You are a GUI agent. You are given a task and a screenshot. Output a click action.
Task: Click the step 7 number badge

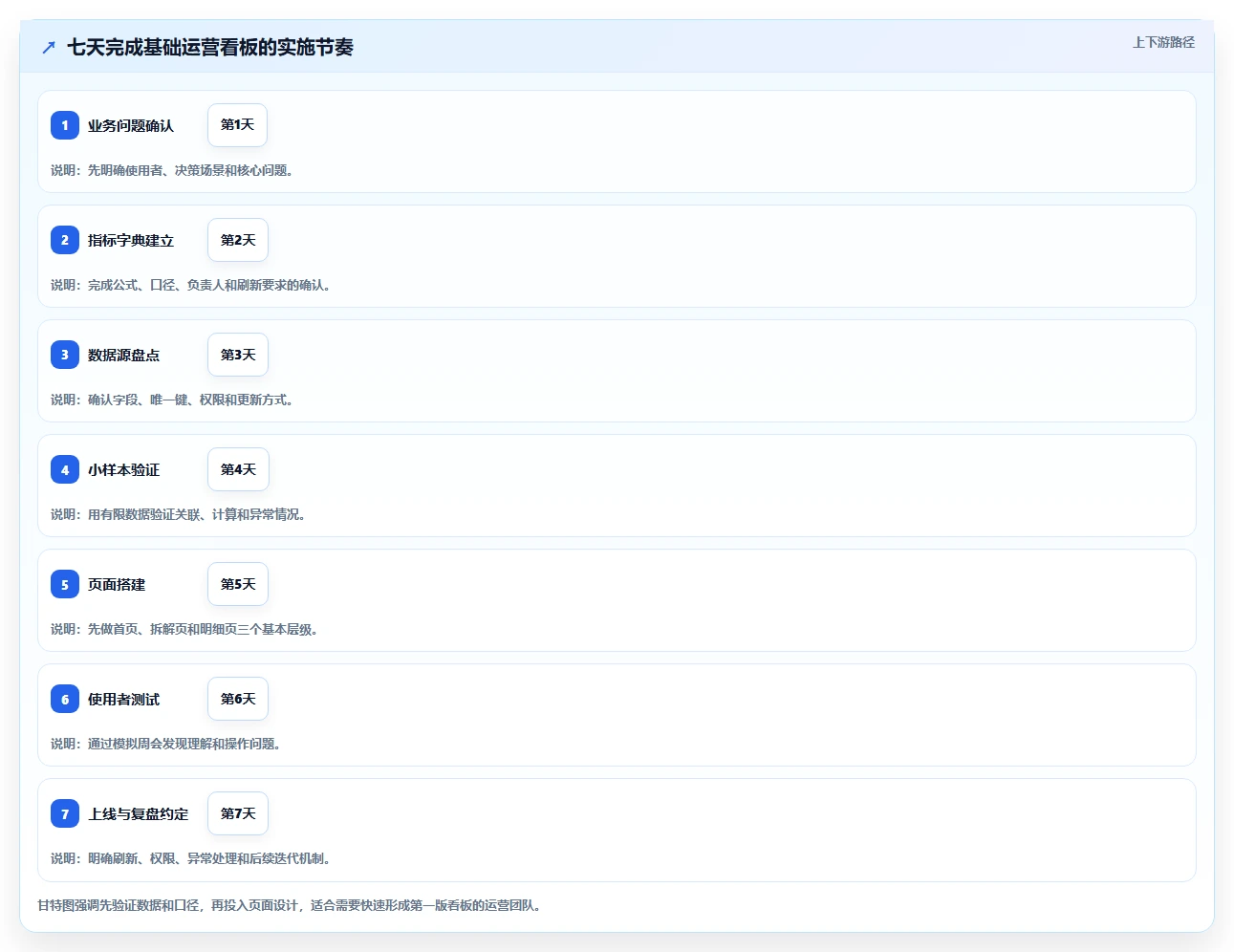point(65,813)
